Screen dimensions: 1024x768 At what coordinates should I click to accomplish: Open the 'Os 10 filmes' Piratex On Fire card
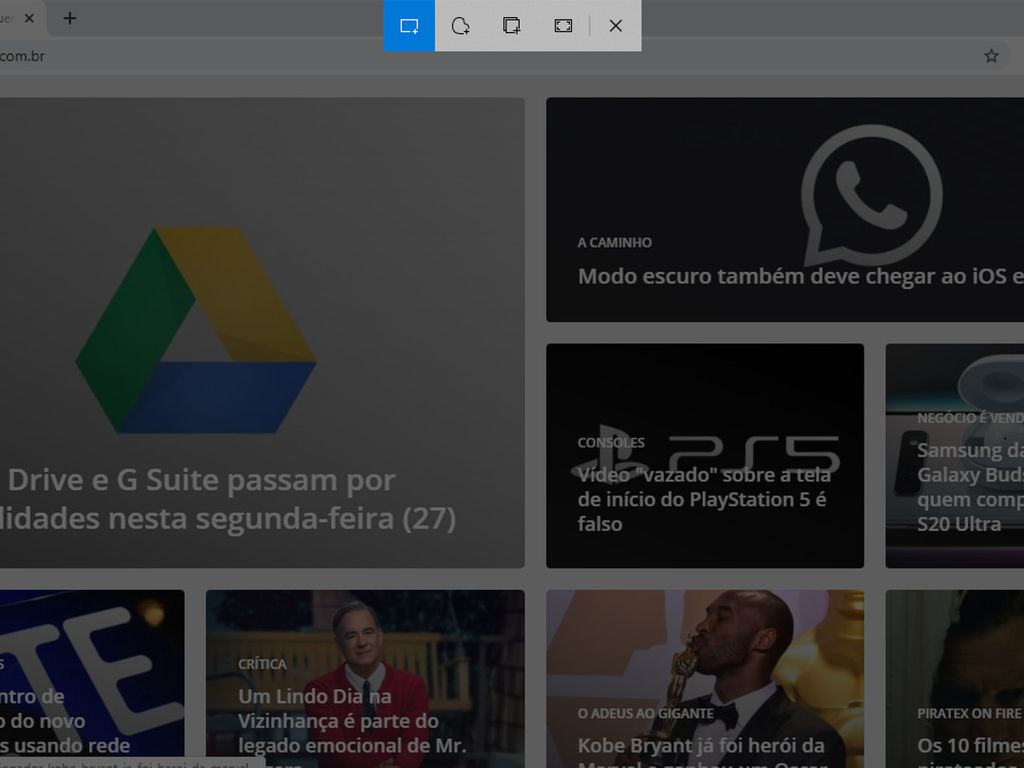(955, 679)
